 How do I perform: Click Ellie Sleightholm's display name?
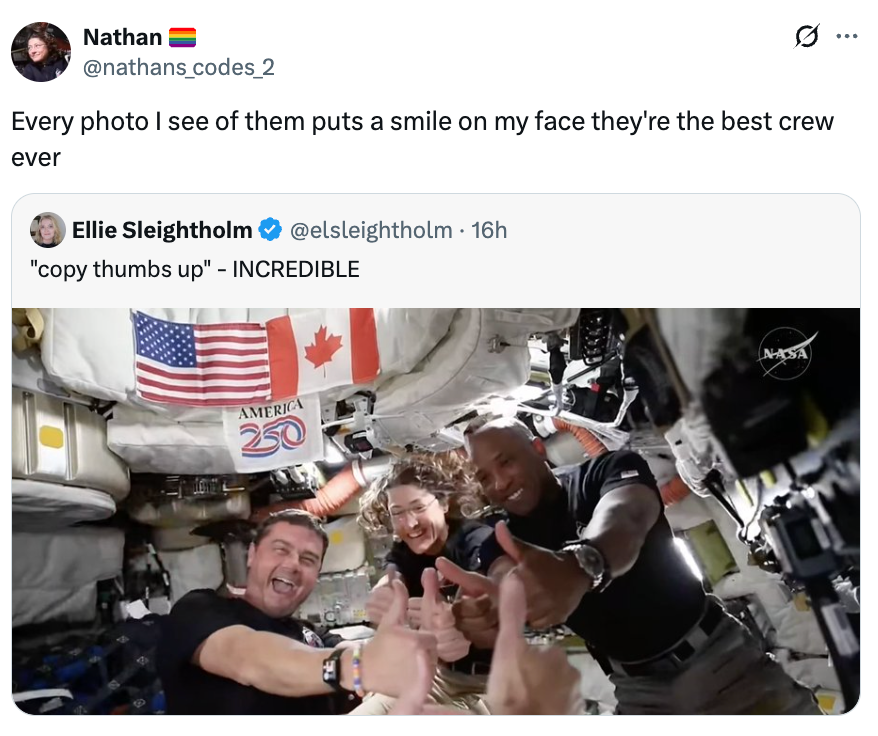166,229
